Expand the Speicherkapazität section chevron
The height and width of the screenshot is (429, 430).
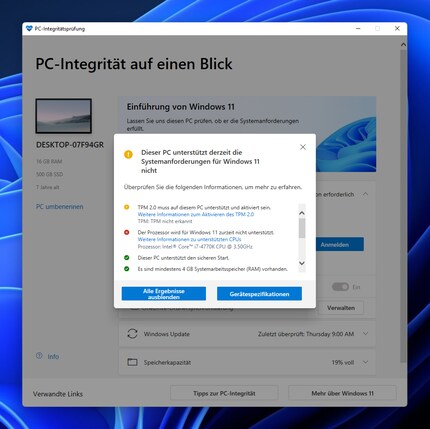click(366, 362)
